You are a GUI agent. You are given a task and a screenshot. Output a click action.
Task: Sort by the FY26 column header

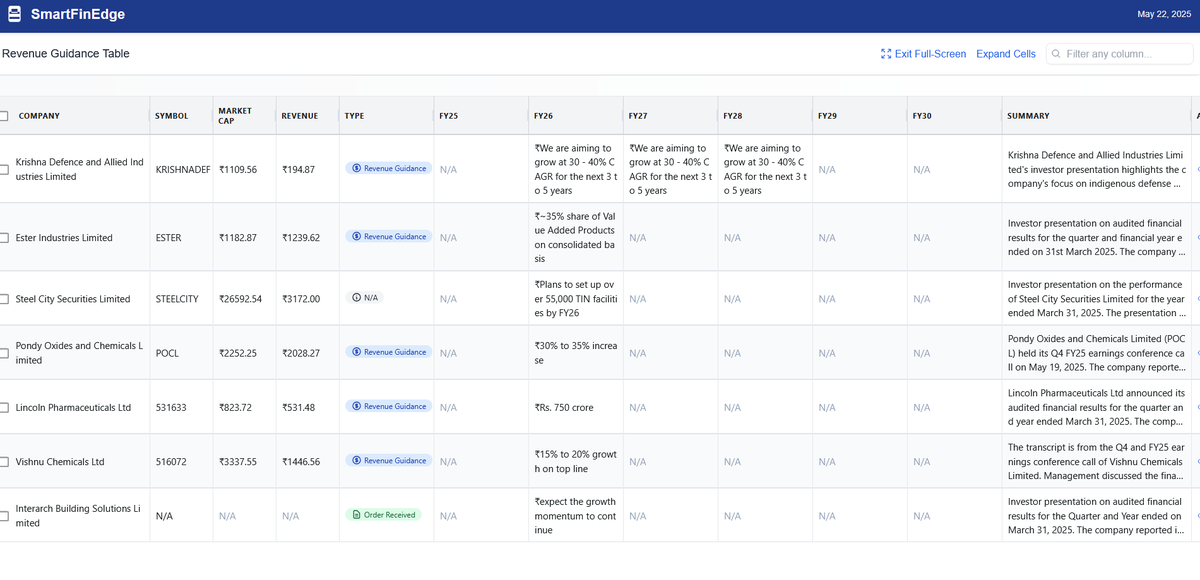click(543, 116)
